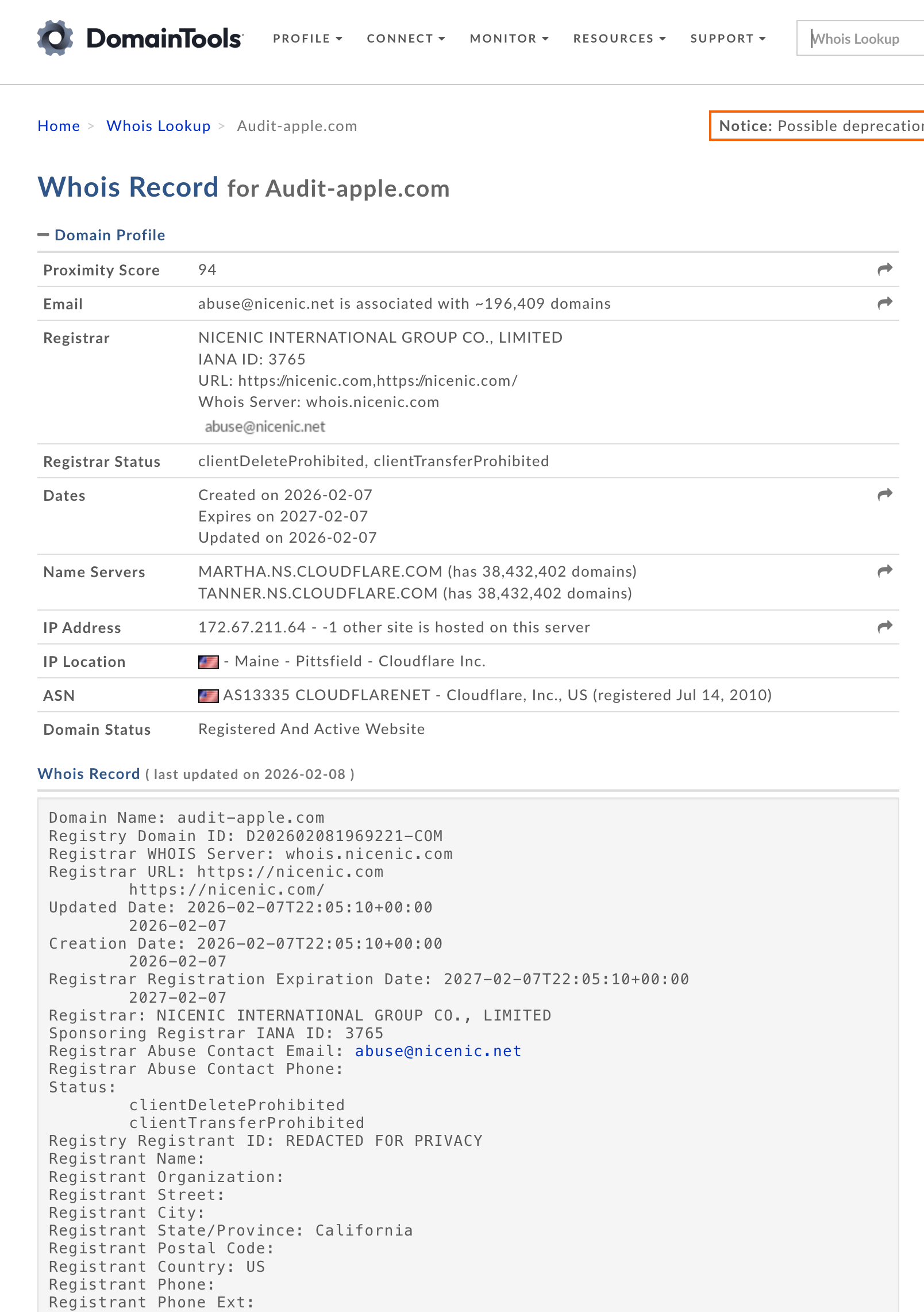This screenshot has width=924, height=1312.
Task: Click the abuse@nicenic.net email link in raw record
Action: click(x=438, y=1051)
